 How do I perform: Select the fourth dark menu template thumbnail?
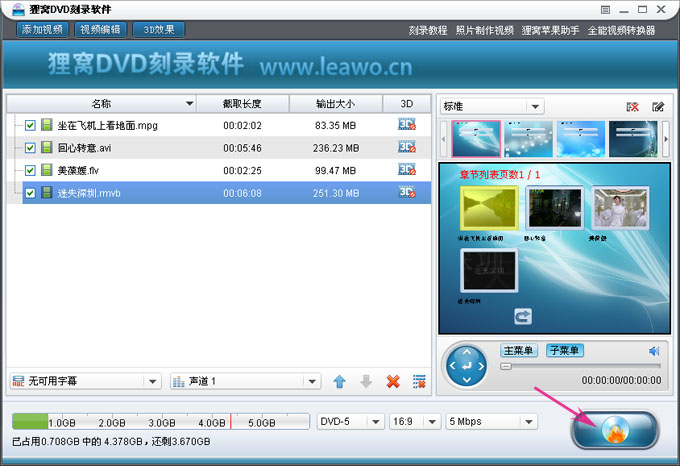(633, 139)
